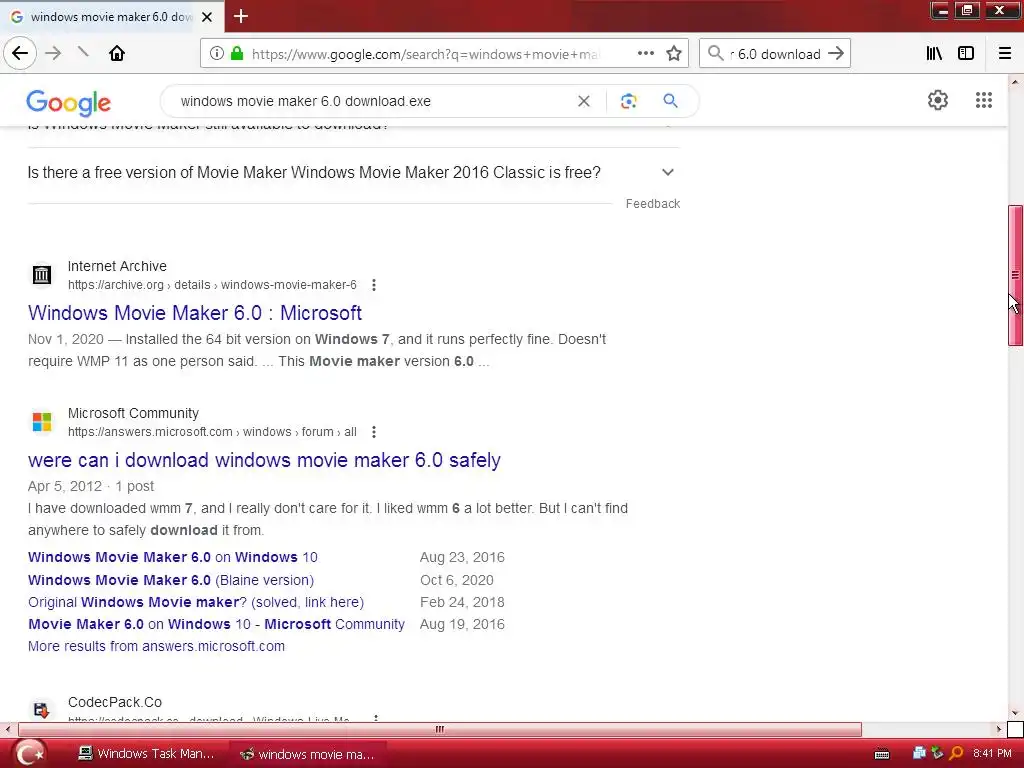Click the 'CodecPack.Co' site name
The image size is (1024, 768).
click(x=115, y=702)
